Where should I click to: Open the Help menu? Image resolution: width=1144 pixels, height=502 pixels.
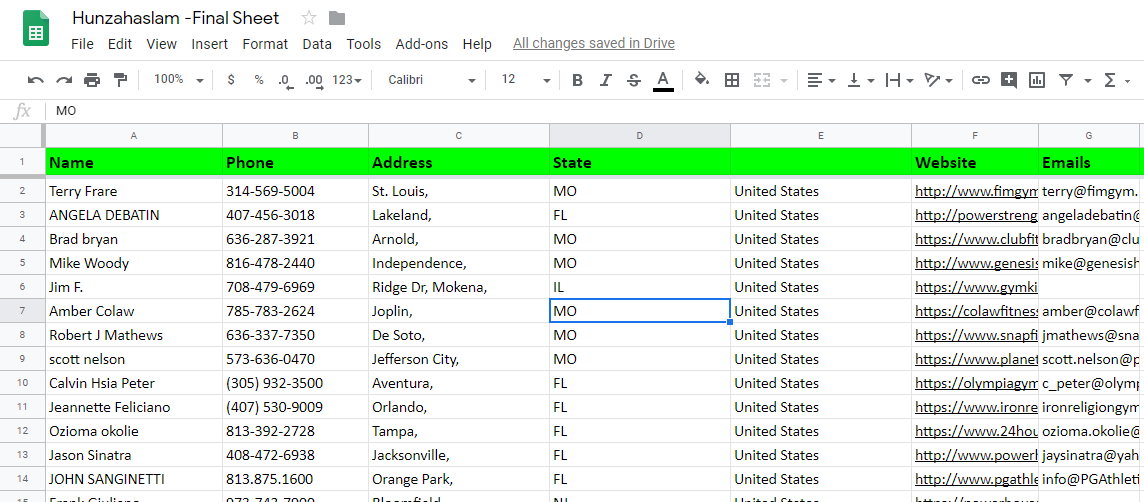point(477,44)
